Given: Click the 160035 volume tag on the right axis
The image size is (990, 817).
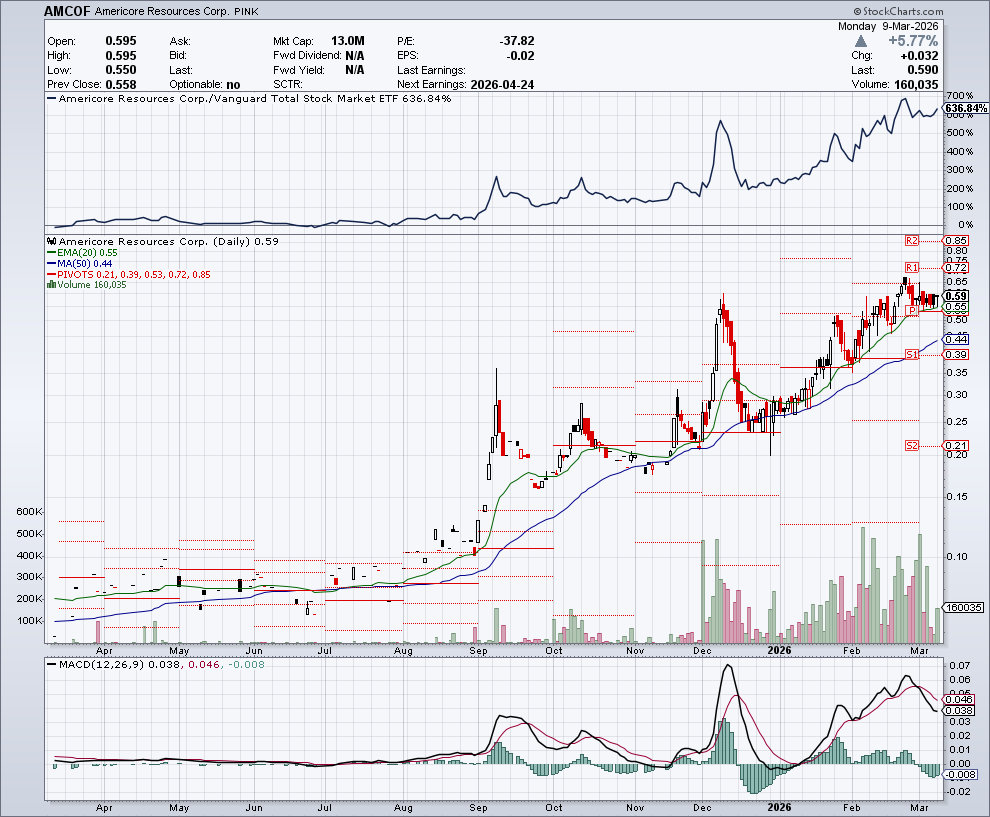Looking at the screenshot, I should tap(964, 607).
